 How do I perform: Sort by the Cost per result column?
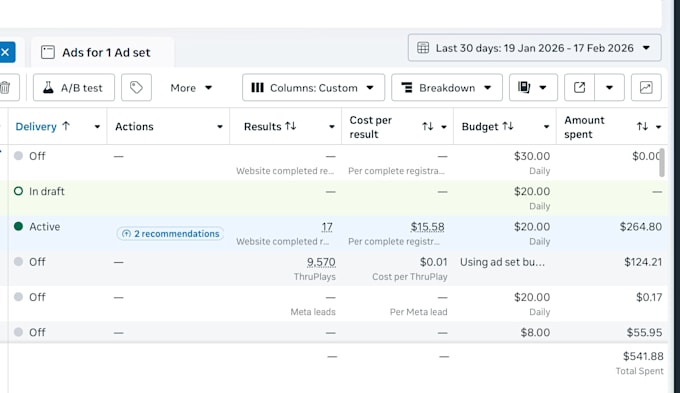[428, 127]
